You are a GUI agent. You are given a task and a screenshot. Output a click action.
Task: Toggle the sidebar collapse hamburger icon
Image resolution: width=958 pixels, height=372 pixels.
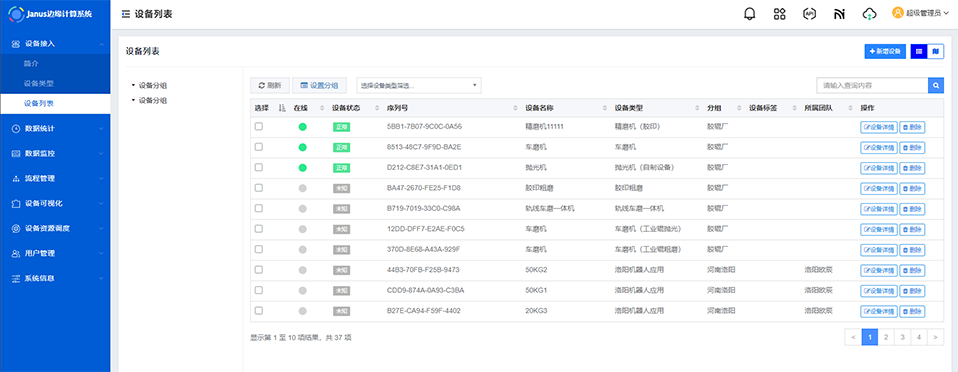(126, 13)
